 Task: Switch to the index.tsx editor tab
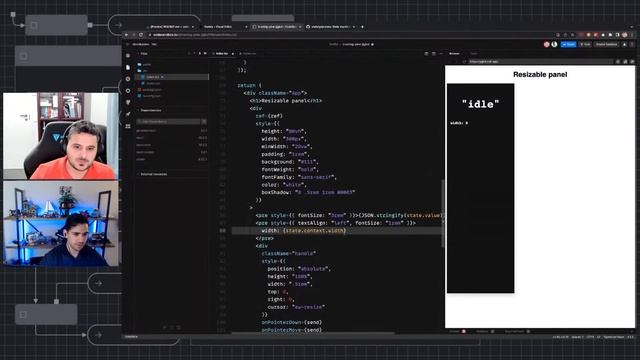tap(223, 53)
